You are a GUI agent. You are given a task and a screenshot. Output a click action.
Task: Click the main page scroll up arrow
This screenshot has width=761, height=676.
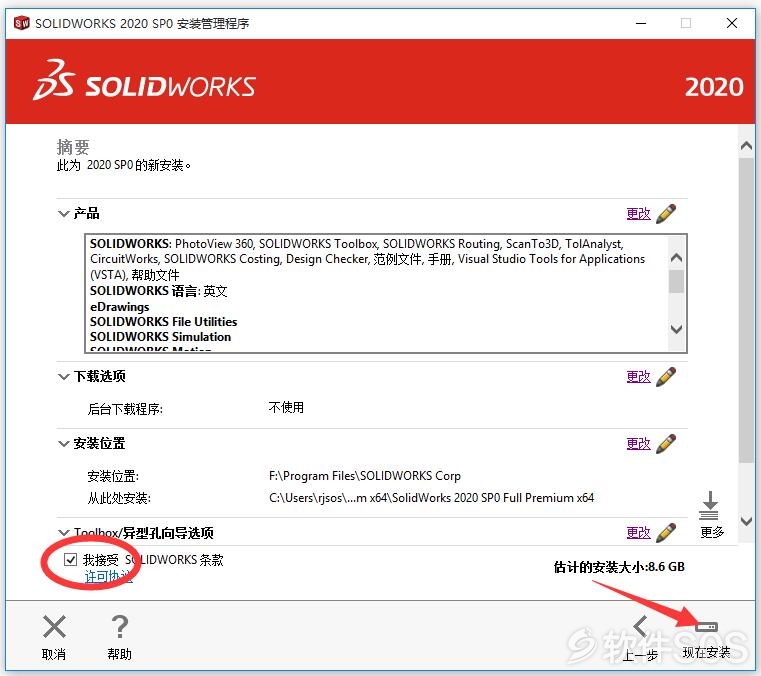[746, 146]
